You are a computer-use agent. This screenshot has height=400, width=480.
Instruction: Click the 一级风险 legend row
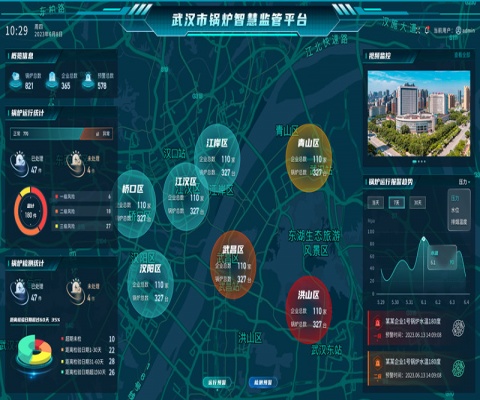pos(82,197)
